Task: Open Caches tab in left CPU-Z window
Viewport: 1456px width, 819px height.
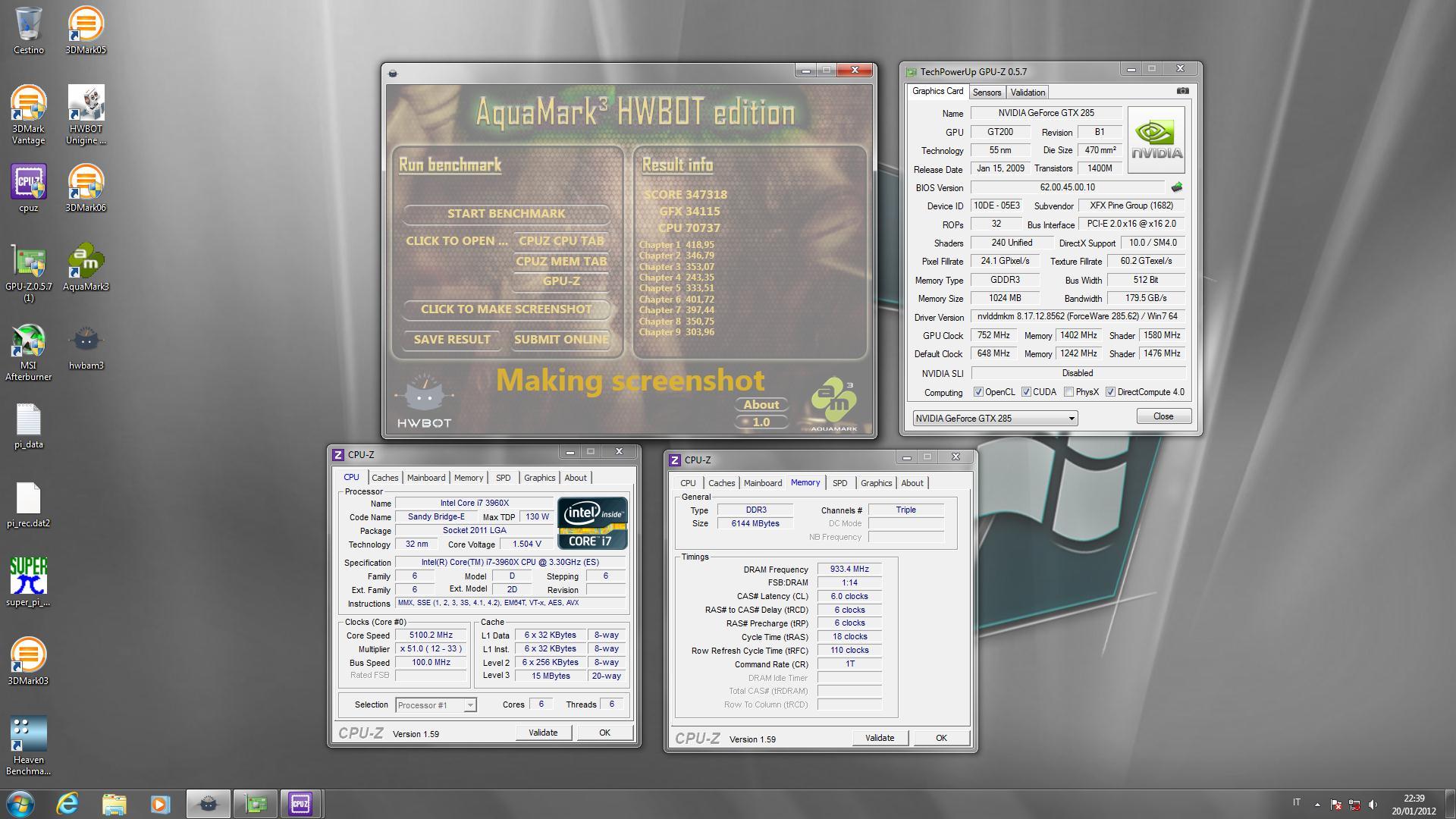Action: pyautogui.click(x=384, y=478)
